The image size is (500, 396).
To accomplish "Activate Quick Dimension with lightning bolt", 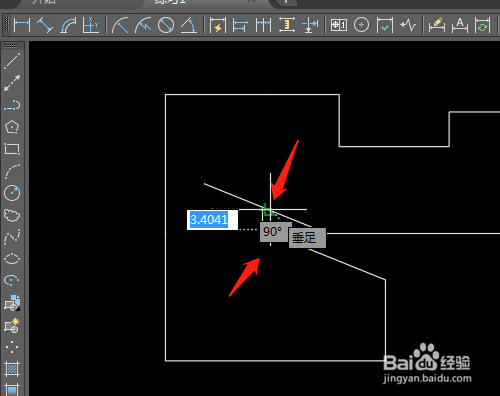I will [x=218, y=25].
